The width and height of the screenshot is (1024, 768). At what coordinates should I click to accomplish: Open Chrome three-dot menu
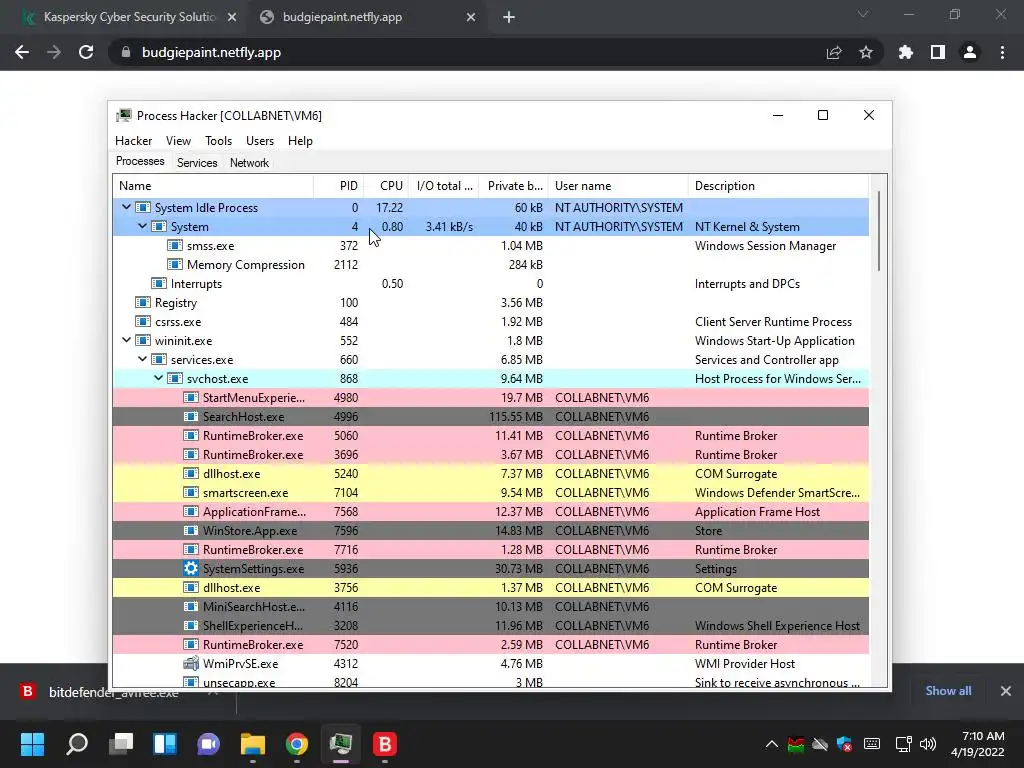(x=1002, y=52)
